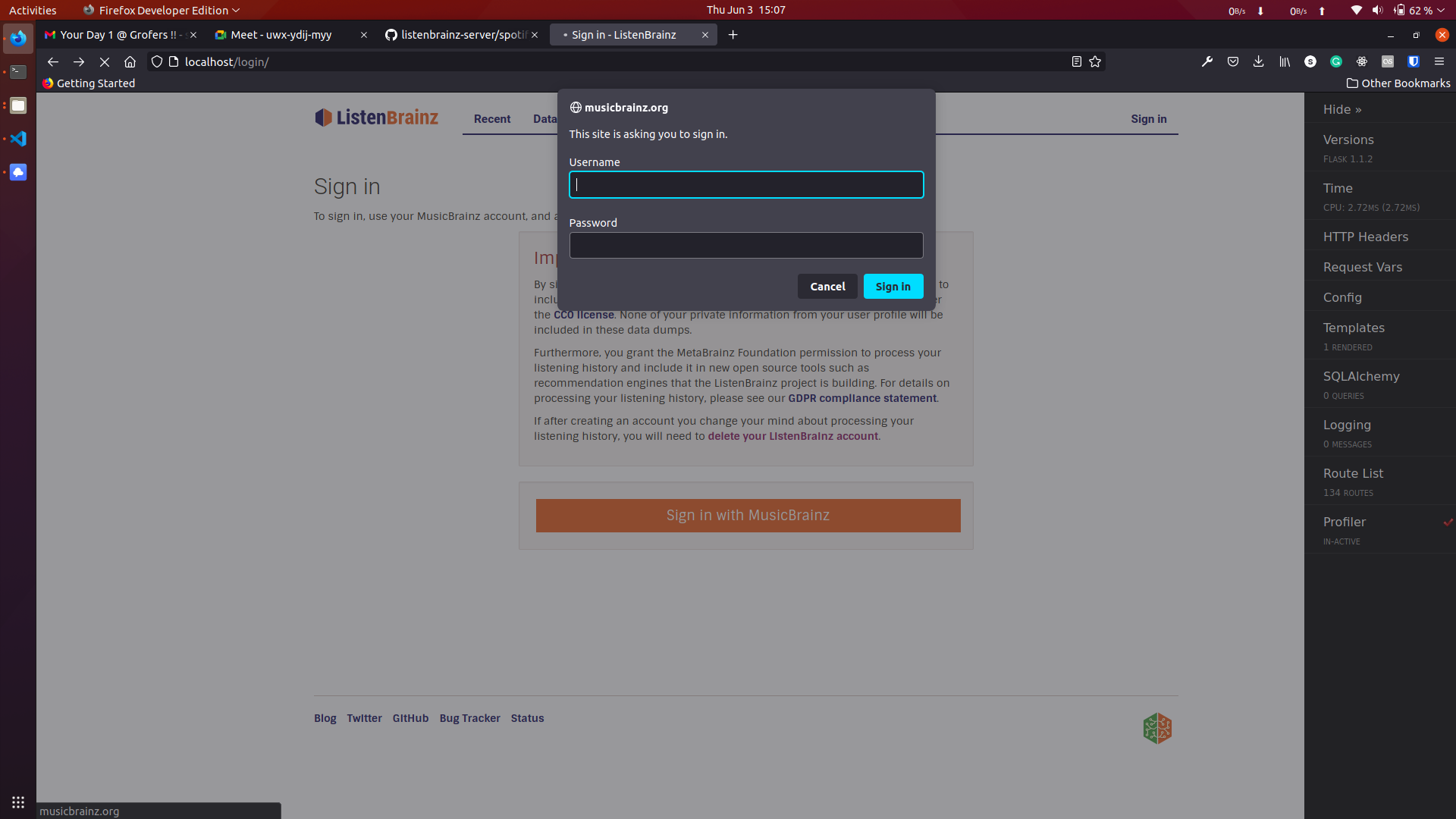
Task: Open delete your ListenBrainz account link
Action: tap(793, 436)
